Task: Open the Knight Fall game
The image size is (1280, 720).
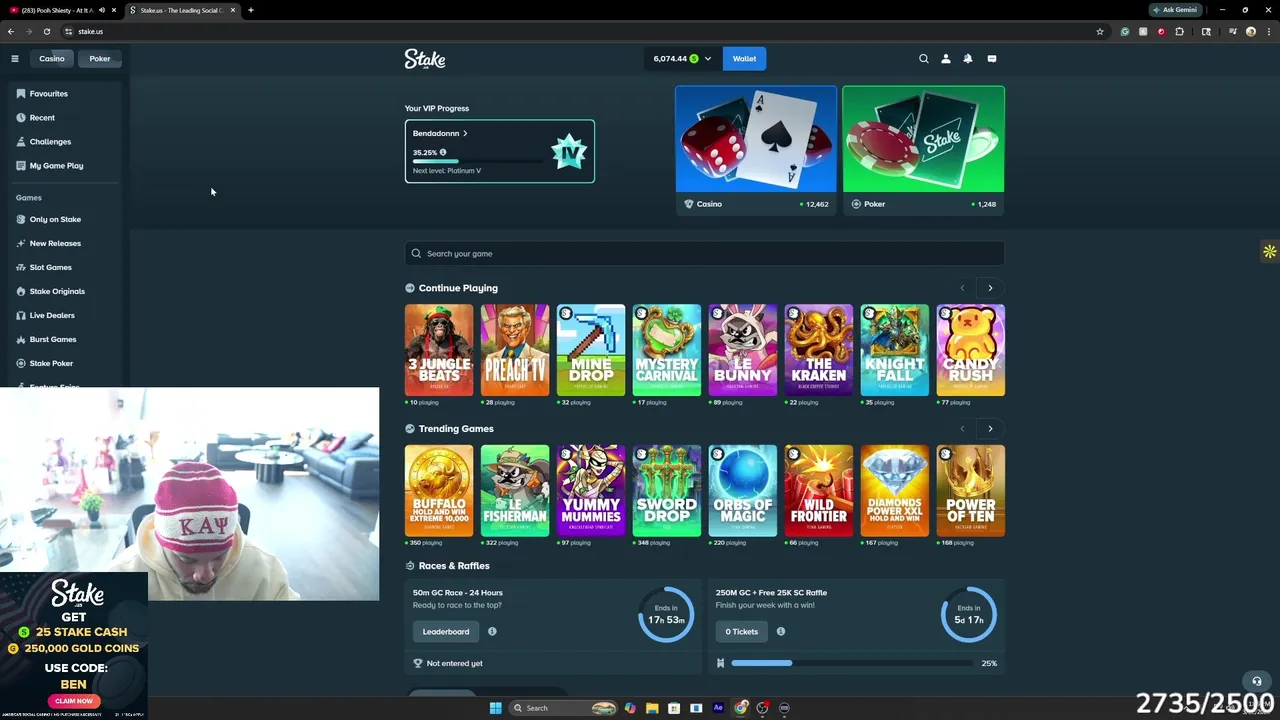Action: [895, 350]
